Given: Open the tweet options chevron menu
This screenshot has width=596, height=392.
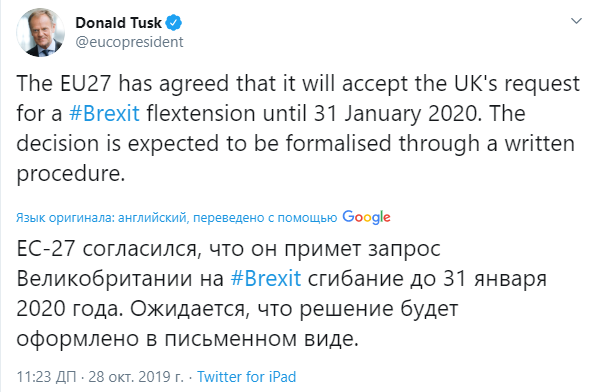Looking at the screenshot, I should click(x=577, y=21).
